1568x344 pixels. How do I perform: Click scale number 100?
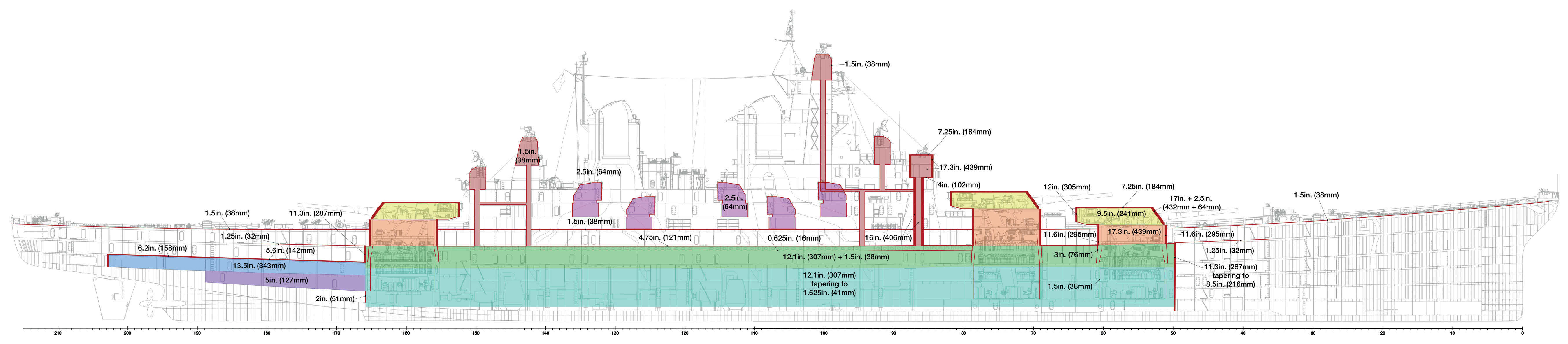[824, 333]
